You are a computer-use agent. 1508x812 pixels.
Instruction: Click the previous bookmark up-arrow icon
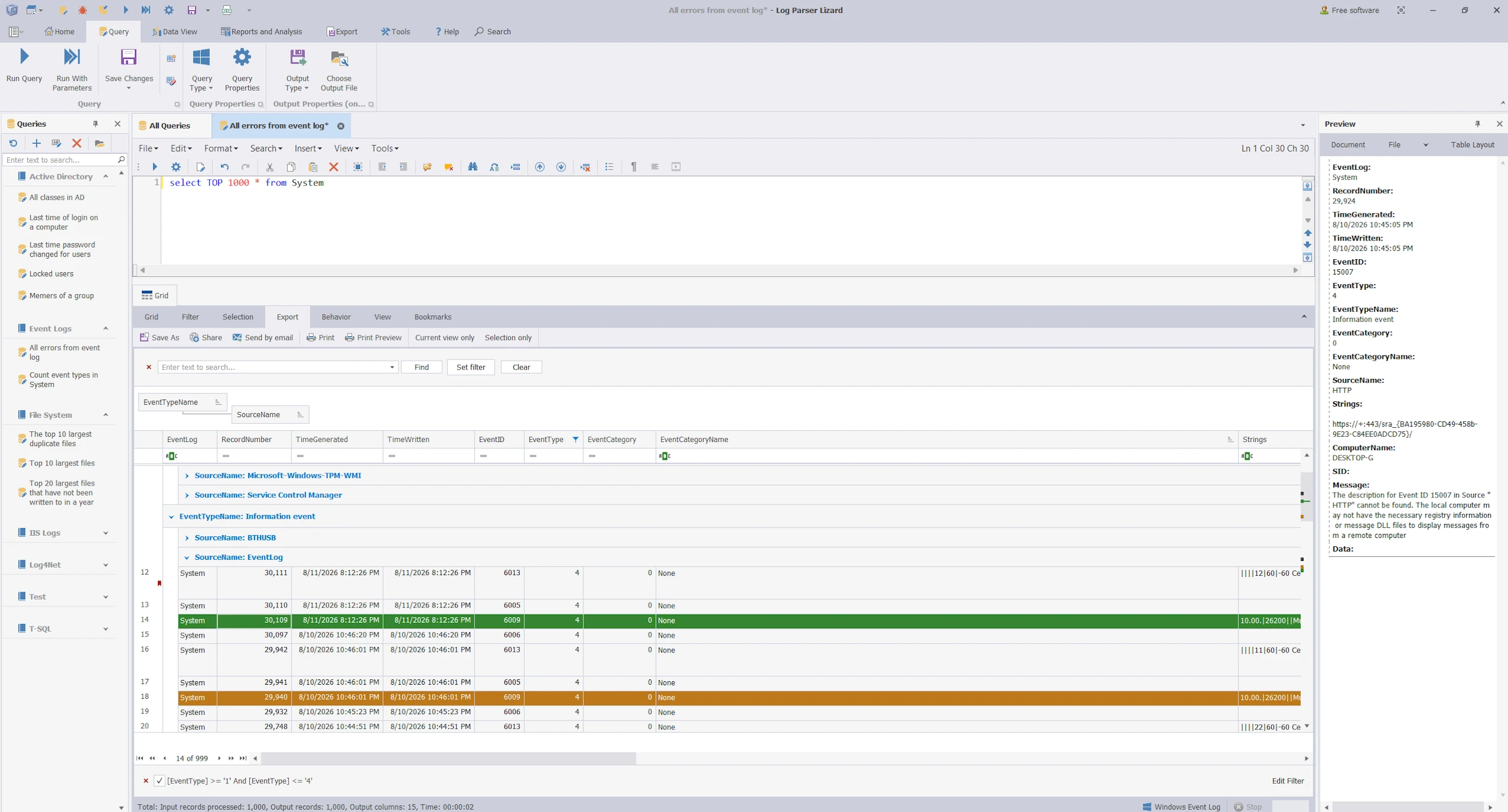(539, 167)
